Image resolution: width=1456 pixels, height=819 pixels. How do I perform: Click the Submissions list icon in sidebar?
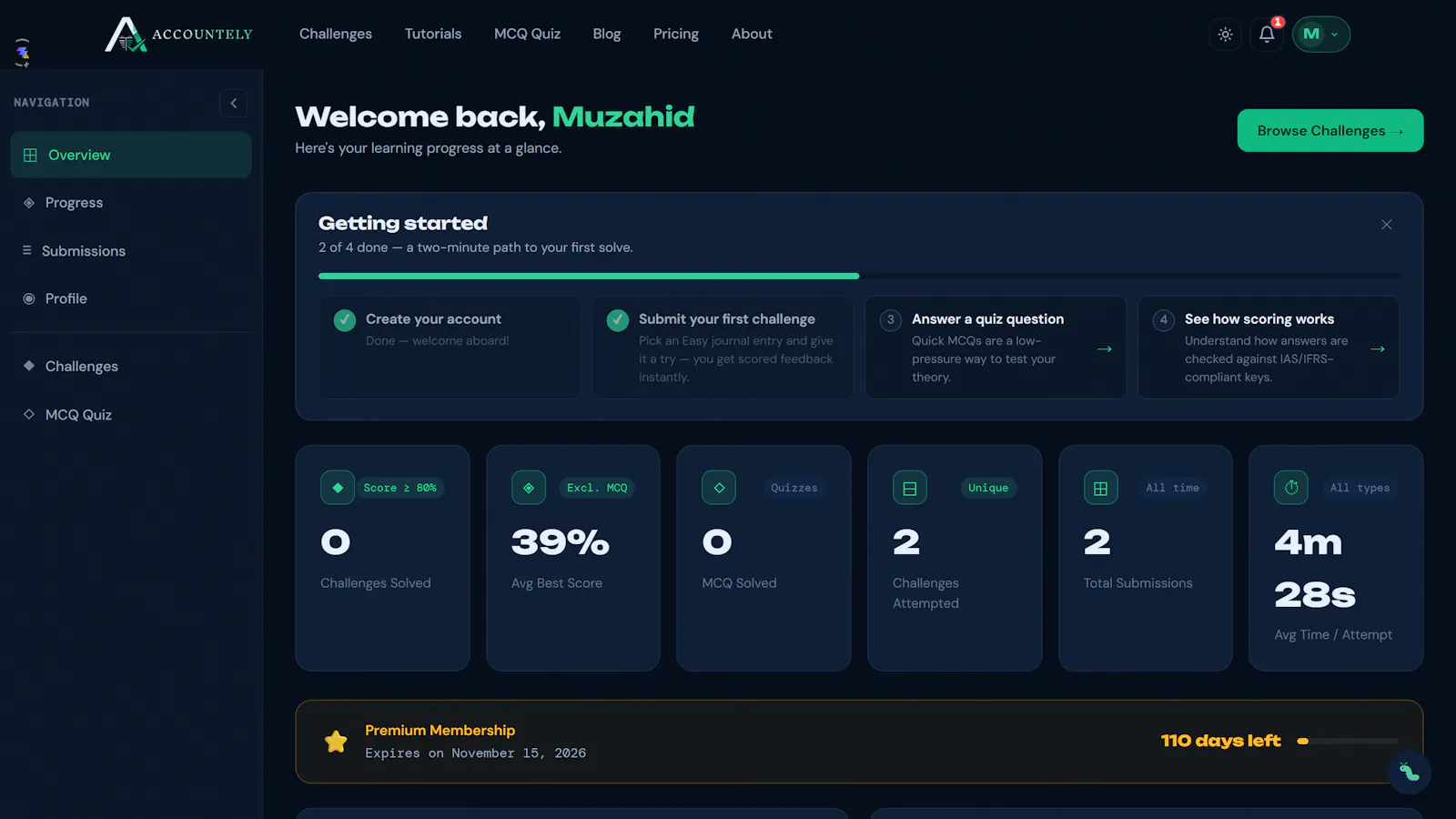coord(27,250)
